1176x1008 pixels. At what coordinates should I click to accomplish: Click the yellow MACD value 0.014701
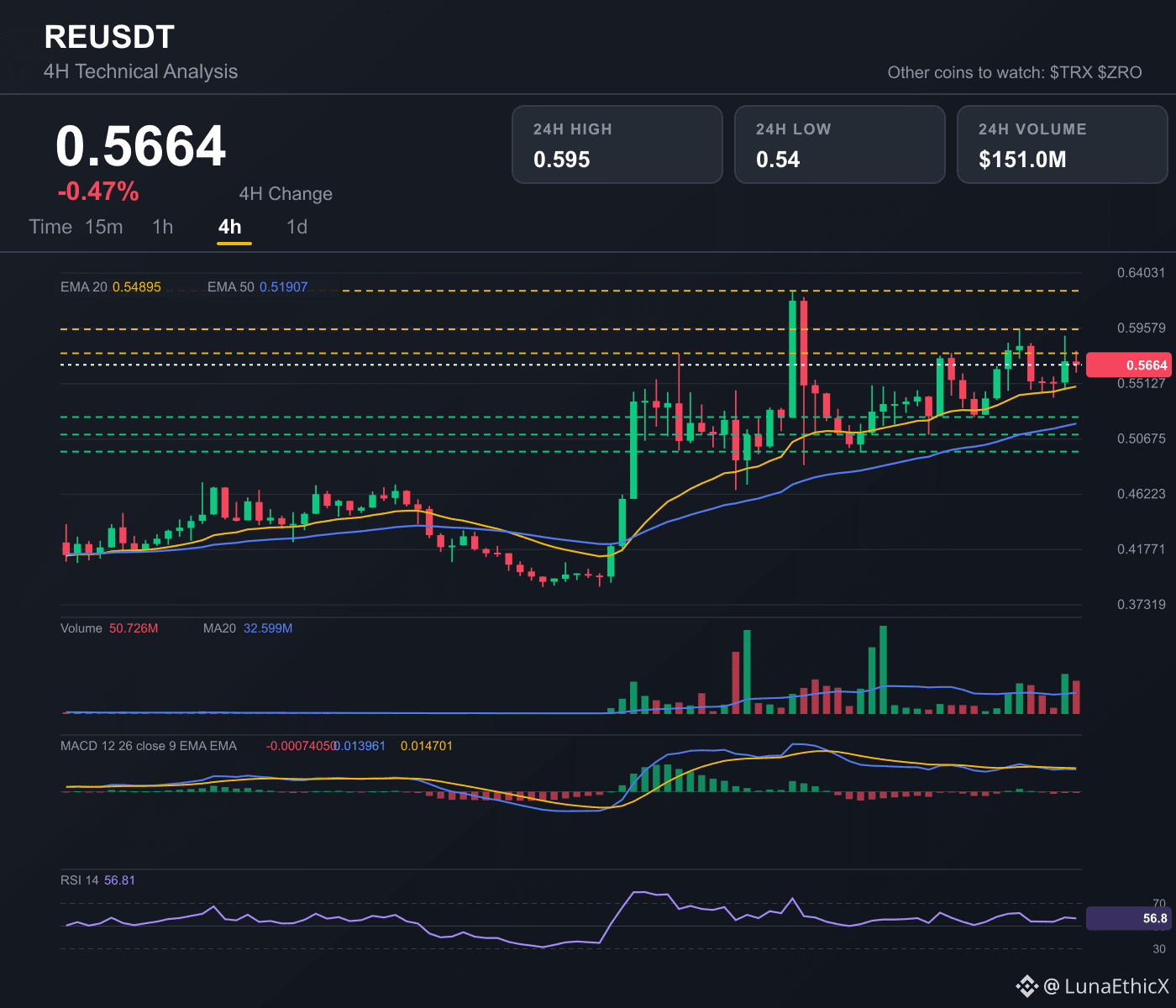(x=427, y=746)
